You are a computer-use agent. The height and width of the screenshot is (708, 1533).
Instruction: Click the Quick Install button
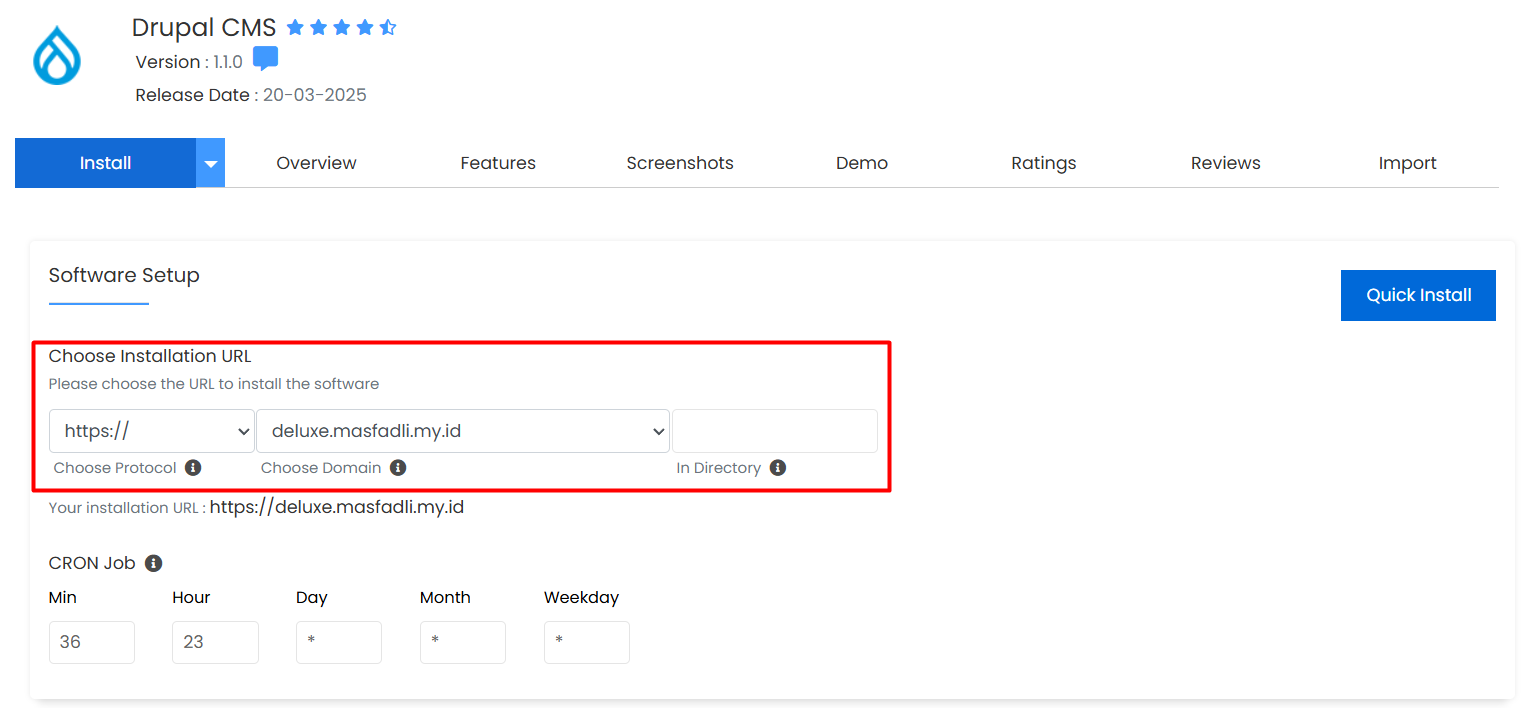click(1418, 295)
